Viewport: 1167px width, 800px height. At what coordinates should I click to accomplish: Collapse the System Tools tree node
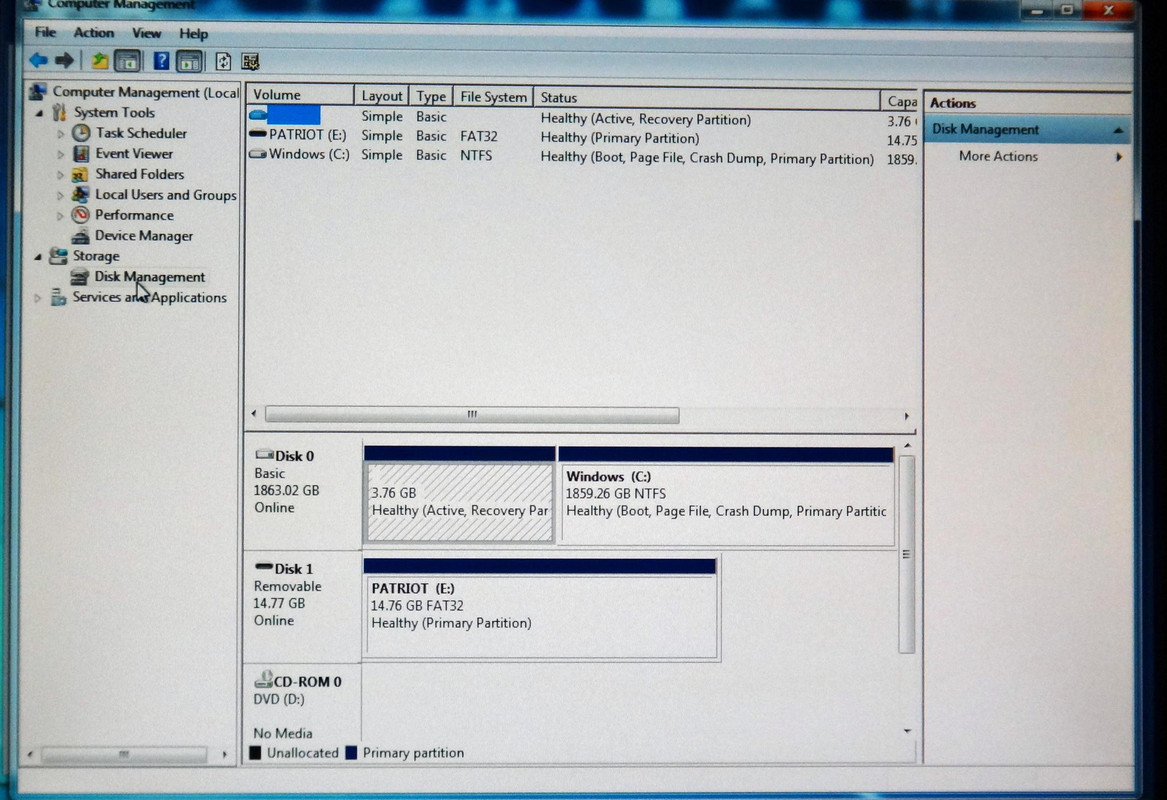click(x=39, y=113)
